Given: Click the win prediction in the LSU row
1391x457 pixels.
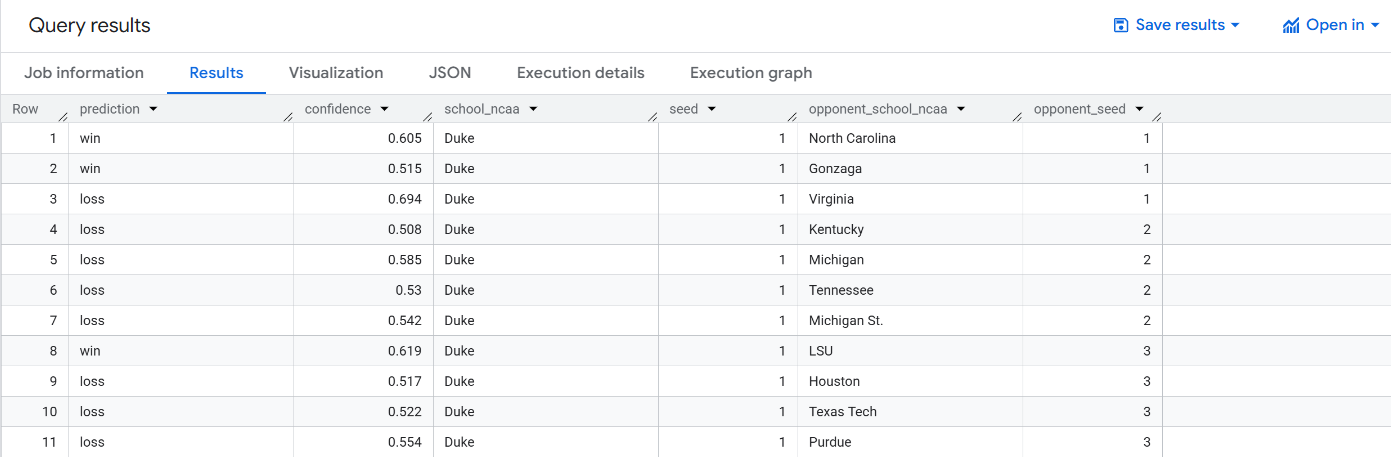Looking at the screenshot, I should point(90,351).
